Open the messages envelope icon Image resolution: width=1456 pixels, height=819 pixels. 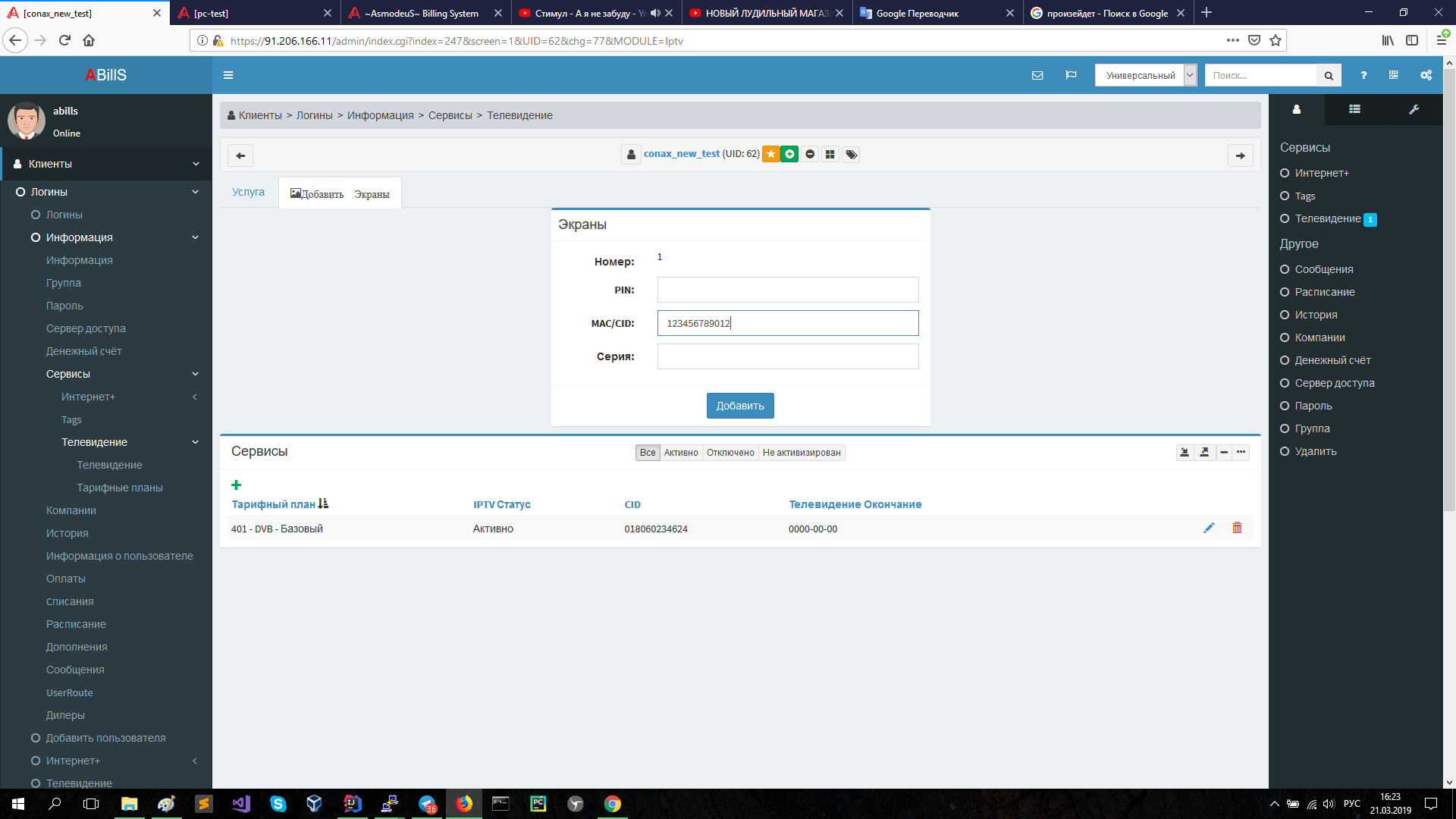tap(1037, 75)
